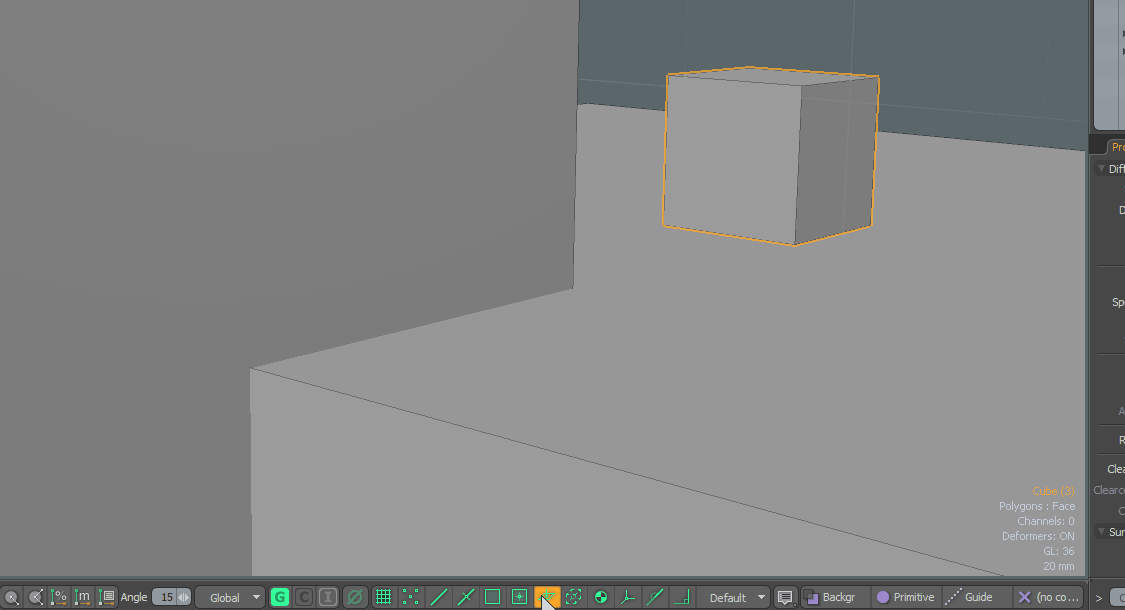Enable polygon center snapping icon
The height and width of the screenshot is (610, 1125).
pyautogui.click(x=519, y=597)
